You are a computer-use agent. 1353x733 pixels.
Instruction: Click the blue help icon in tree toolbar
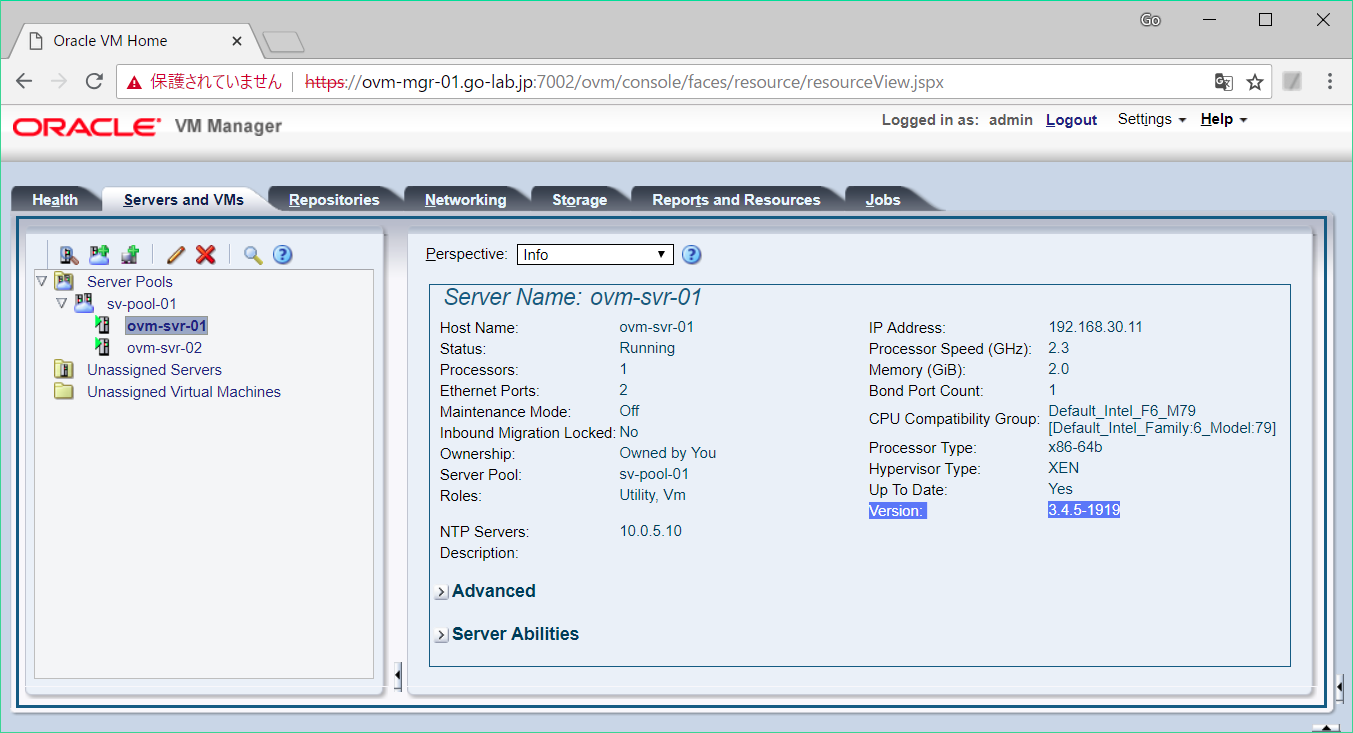283,255
